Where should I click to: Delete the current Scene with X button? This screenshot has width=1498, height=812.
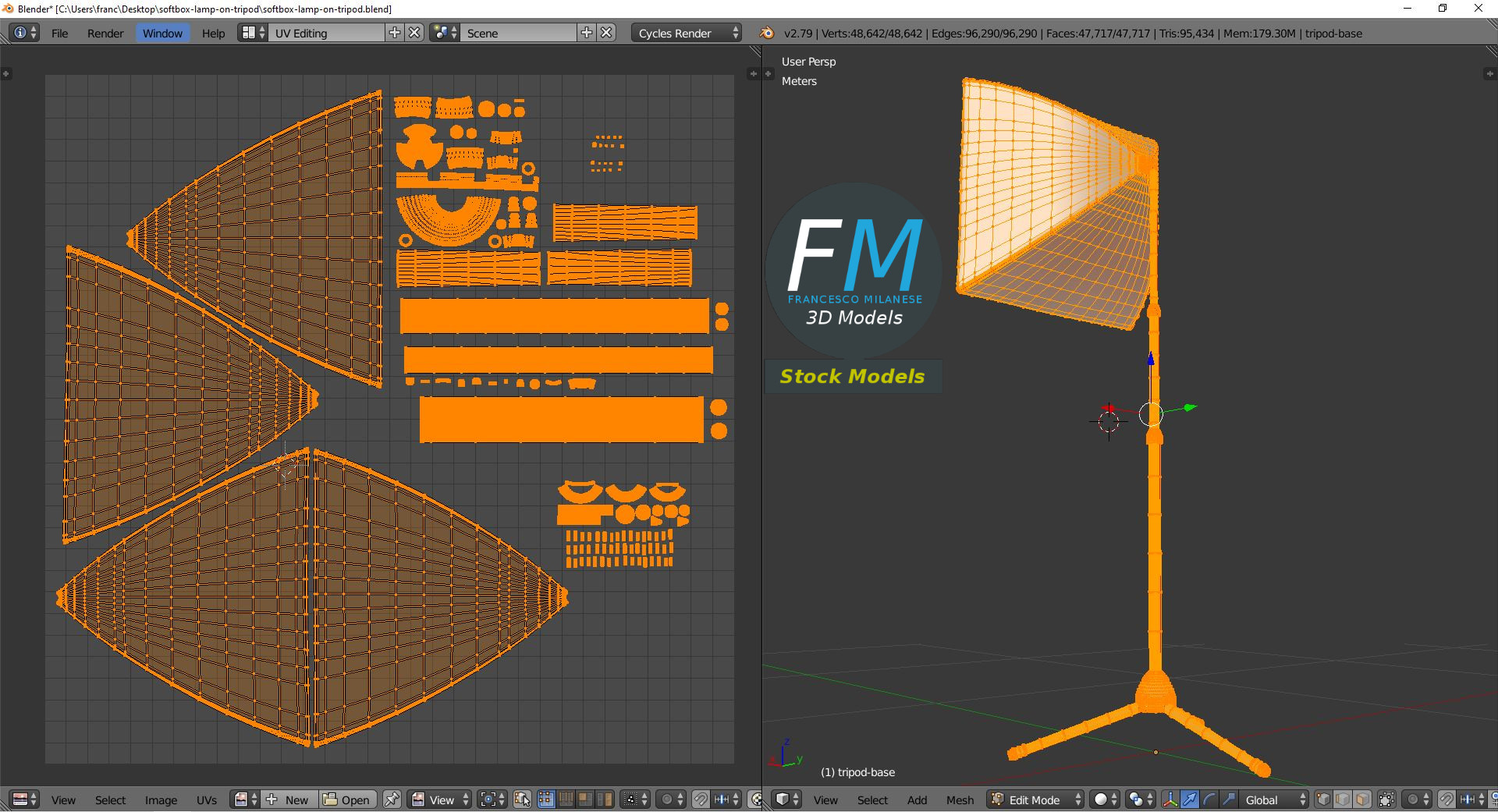tap(607, 33)
